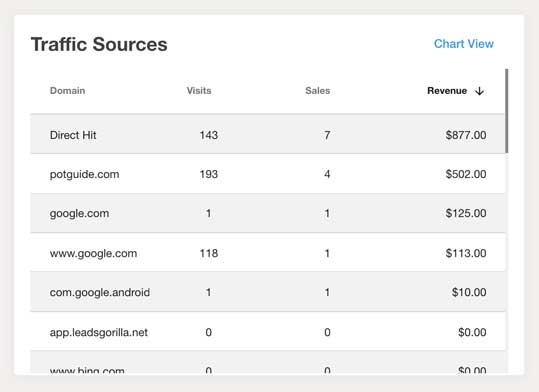Viewport: 539px width, 392px height.
Task: Click the www.google.com domain cell
Action: [x=93, y=253]
